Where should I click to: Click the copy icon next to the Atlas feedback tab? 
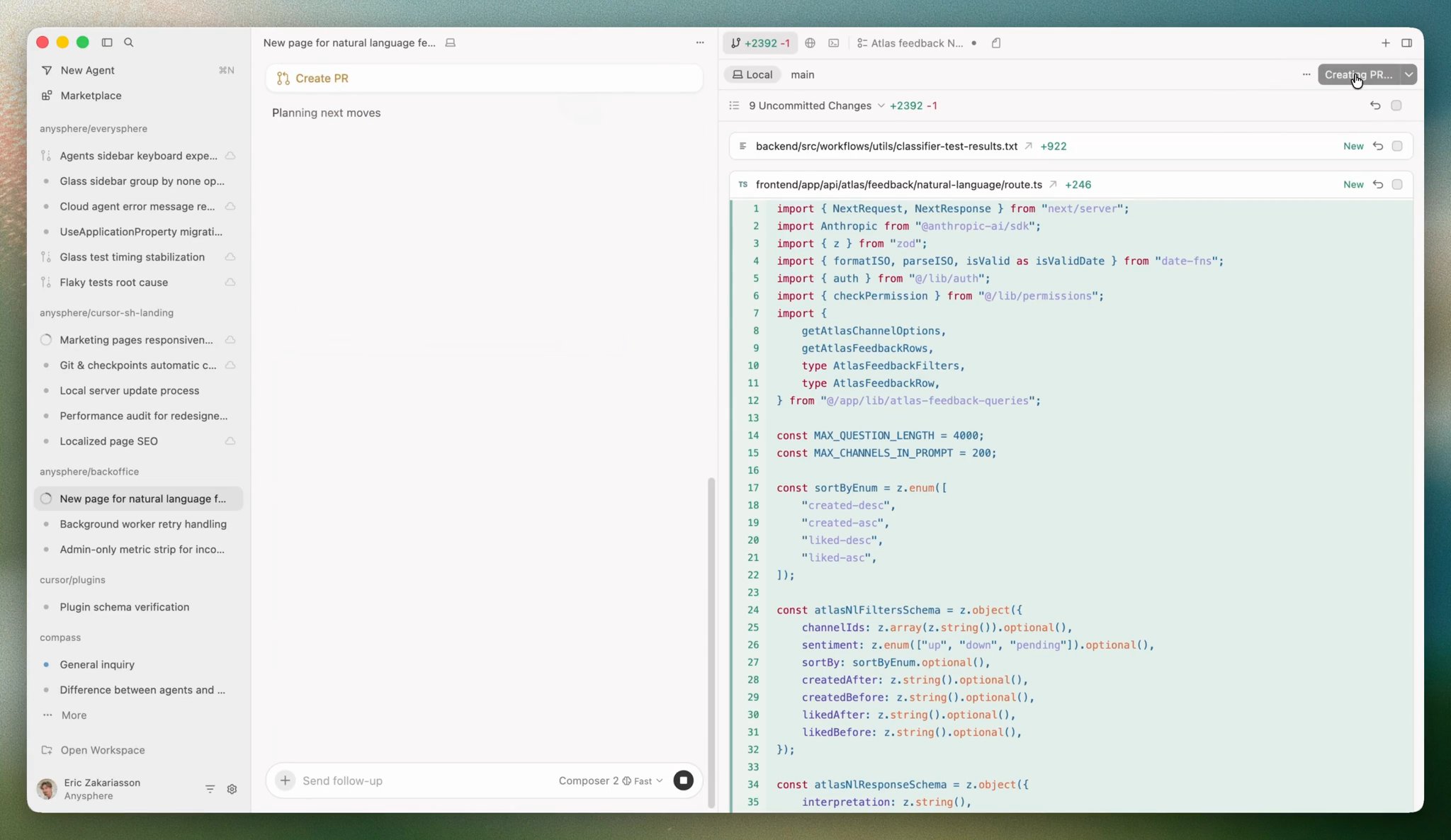tap(996, 42)
